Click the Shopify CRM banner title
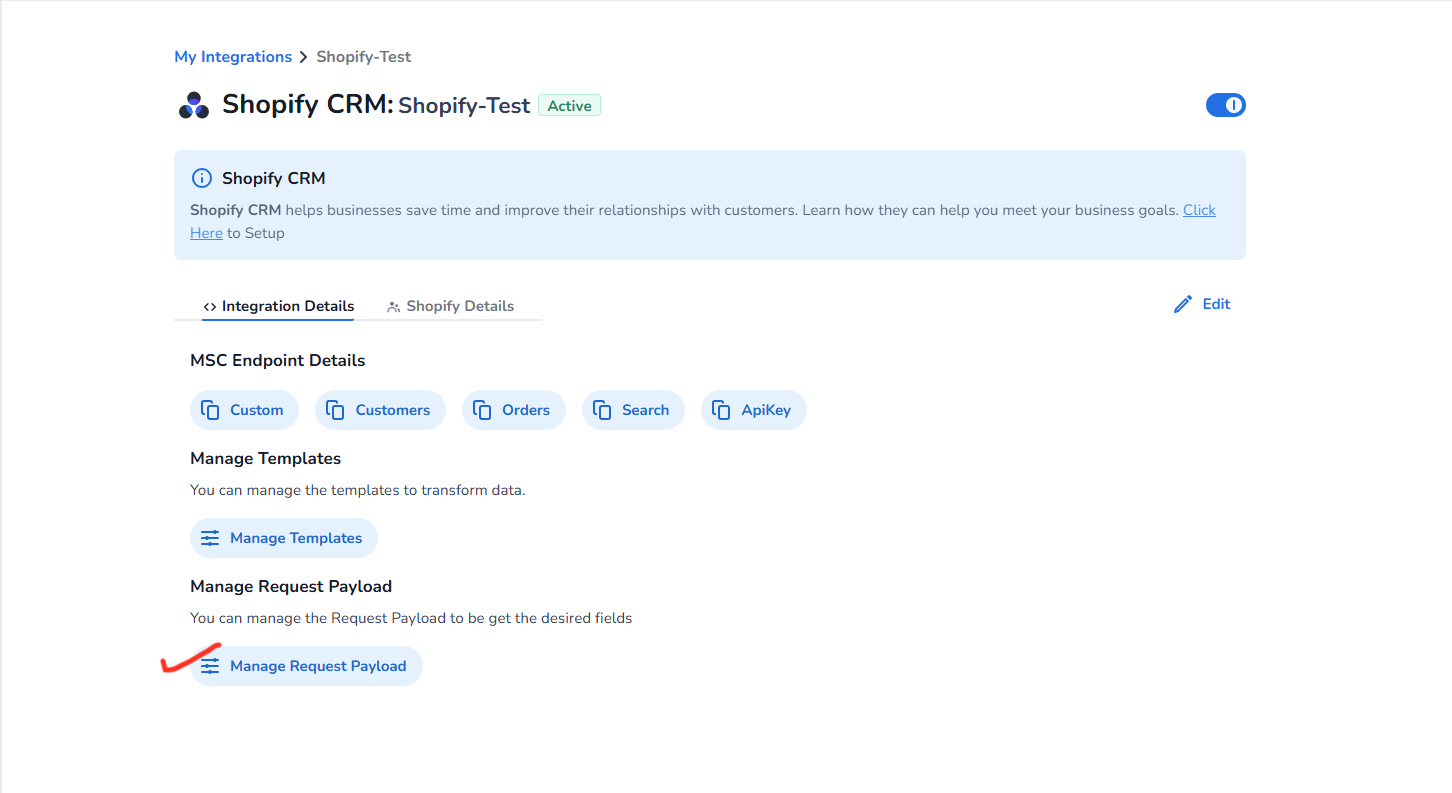 click(x=274, y=178)
